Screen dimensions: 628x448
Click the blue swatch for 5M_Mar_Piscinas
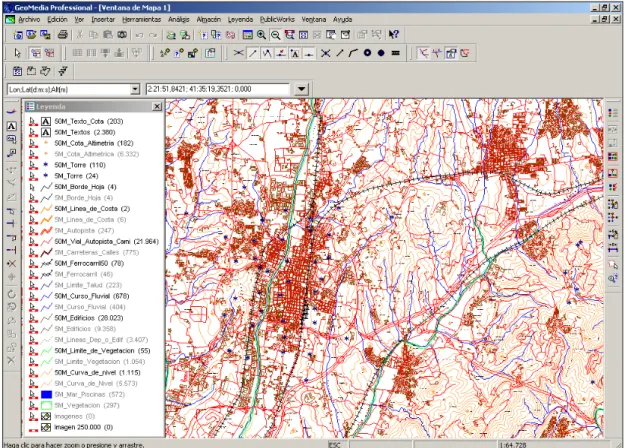click(x=46, y=394)
